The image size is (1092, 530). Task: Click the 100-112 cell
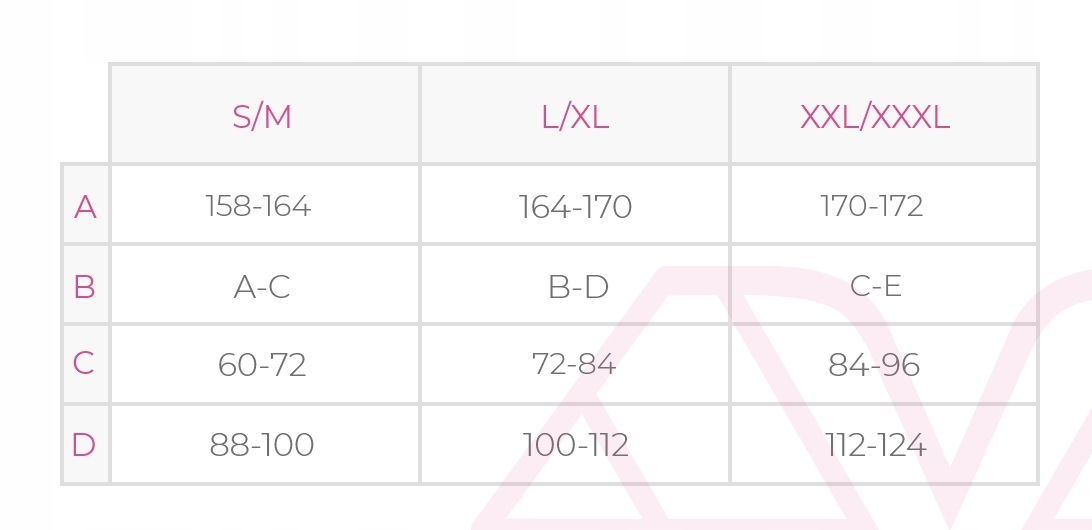tap(576, 444)
